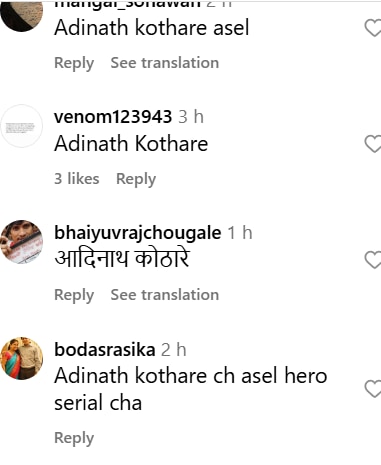Open venom123943's profile picture
Screen dimensions: 381x465
22,126
